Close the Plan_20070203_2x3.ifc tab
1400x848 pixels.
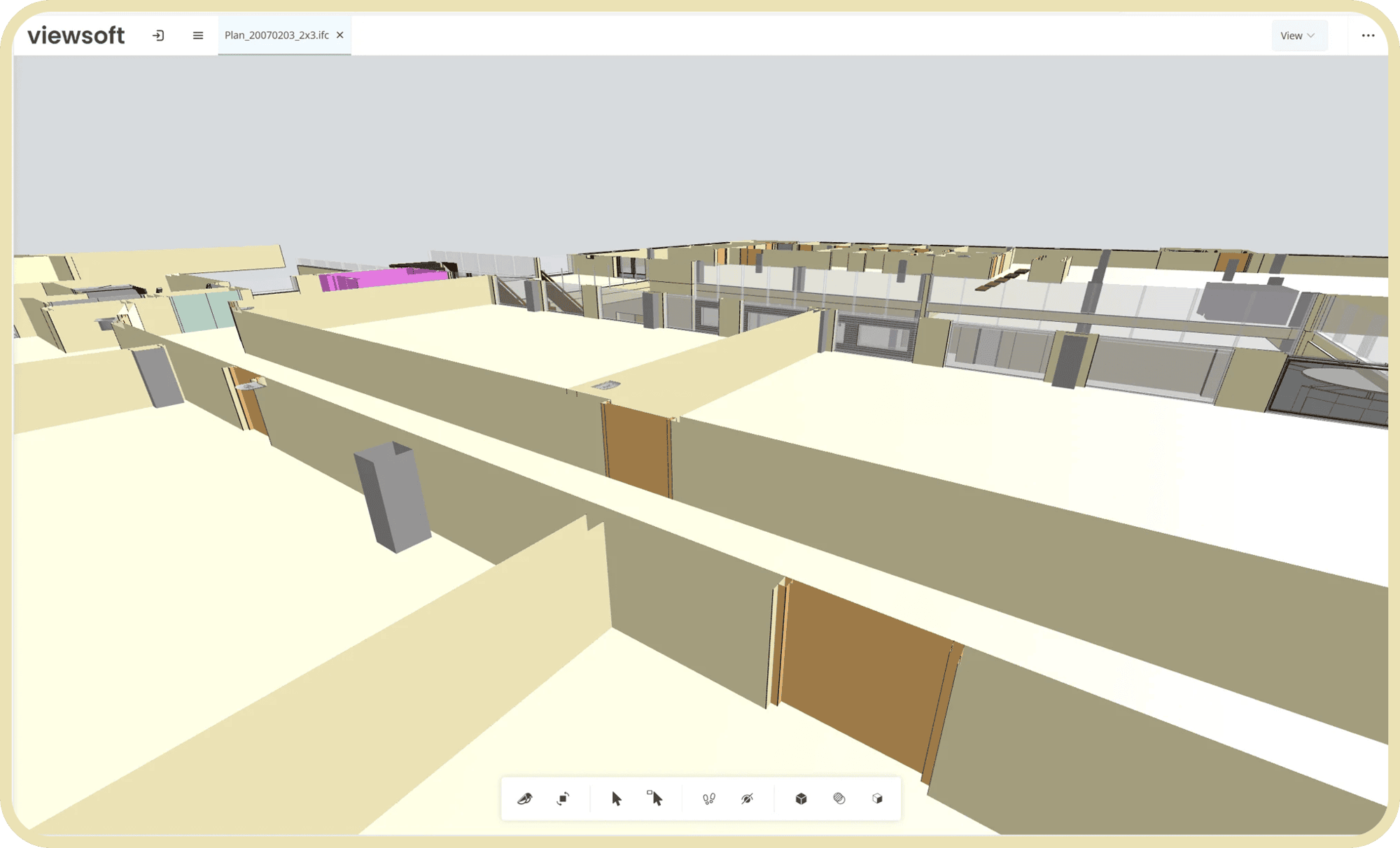click(x=340, y=35)
